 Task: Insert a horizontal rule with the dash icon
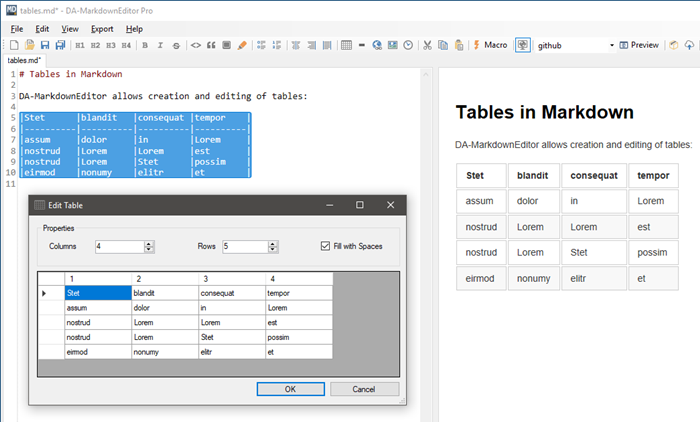(x=362, y=45)
